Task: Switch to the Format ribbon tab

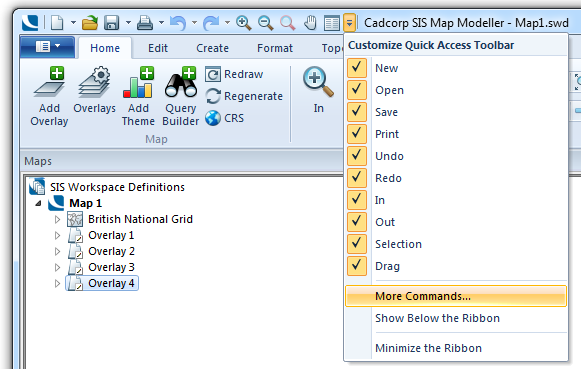Action: click(275, 48)
